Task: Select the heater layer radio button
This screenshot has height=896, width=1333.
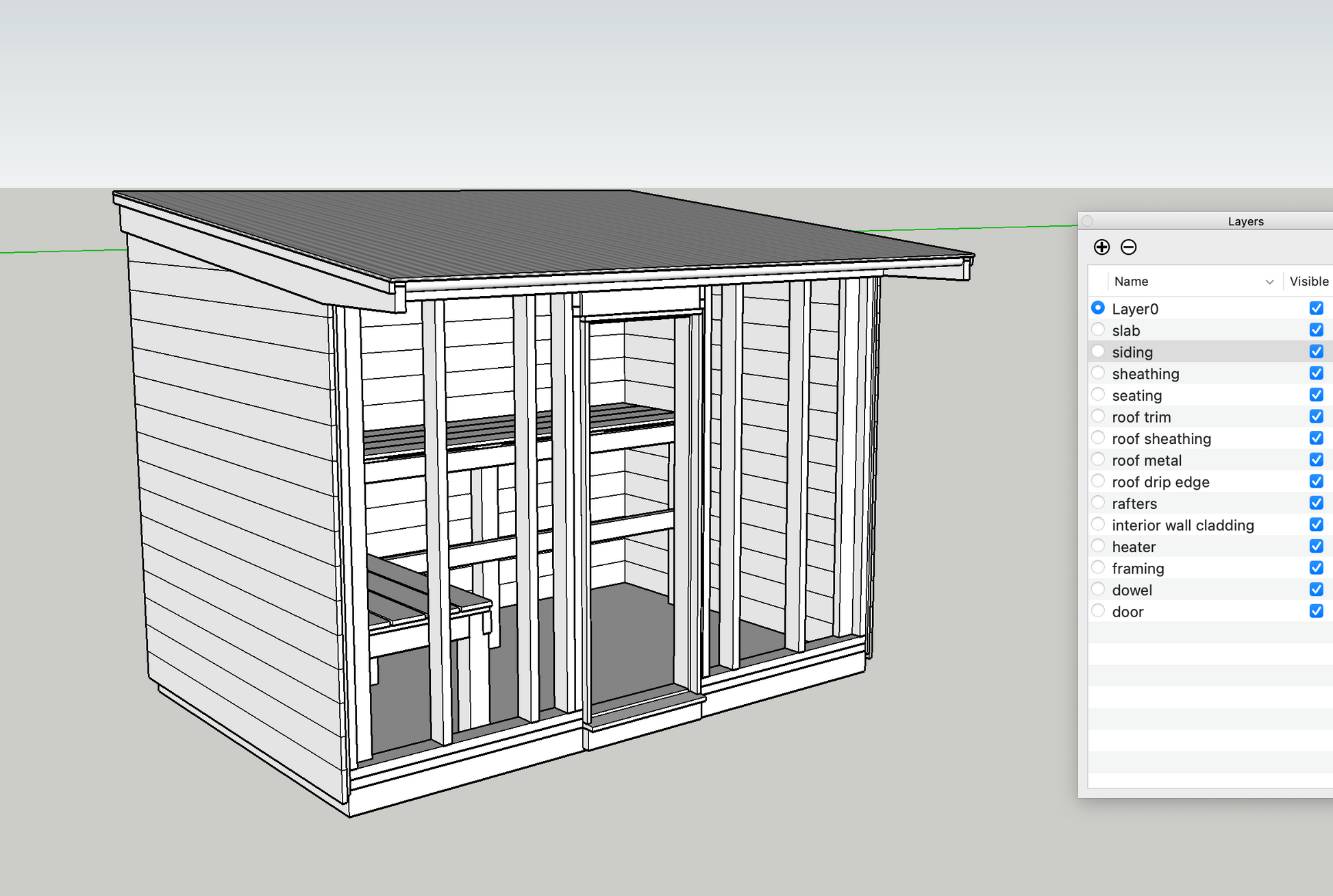Action: pyautogui.click(x=1098, y=546)
